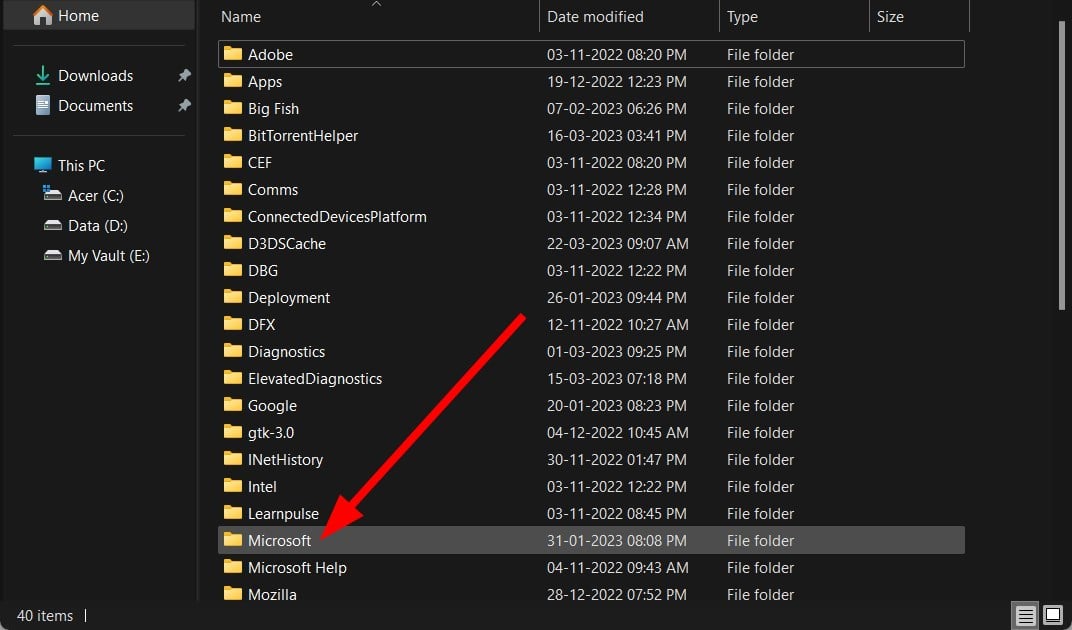1072x630 pixels.
Task: Click the Intel folder name
Action: 262,487
